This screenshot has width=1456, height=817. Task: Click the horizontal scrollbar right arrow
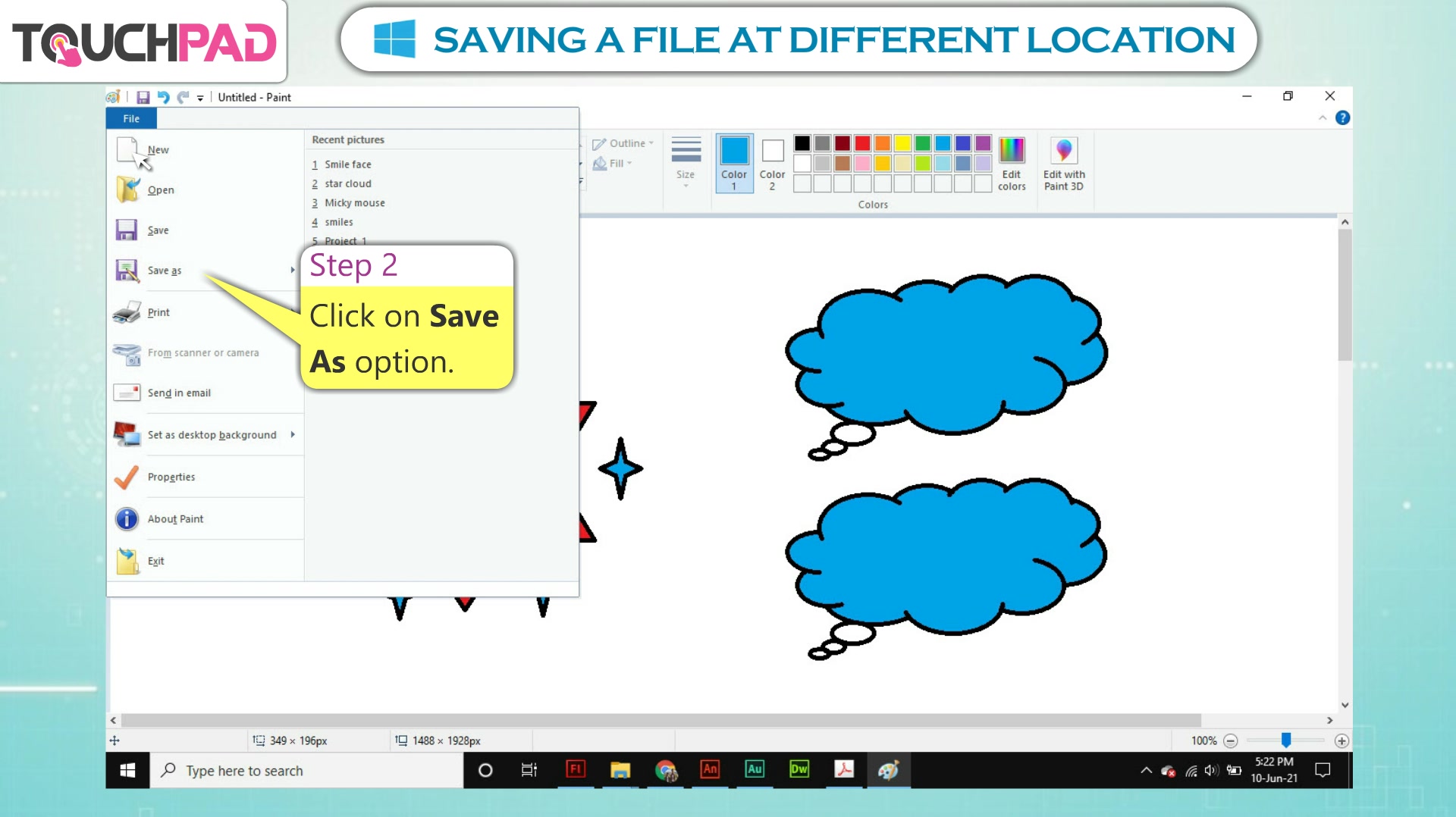(x=1329, y=721)
